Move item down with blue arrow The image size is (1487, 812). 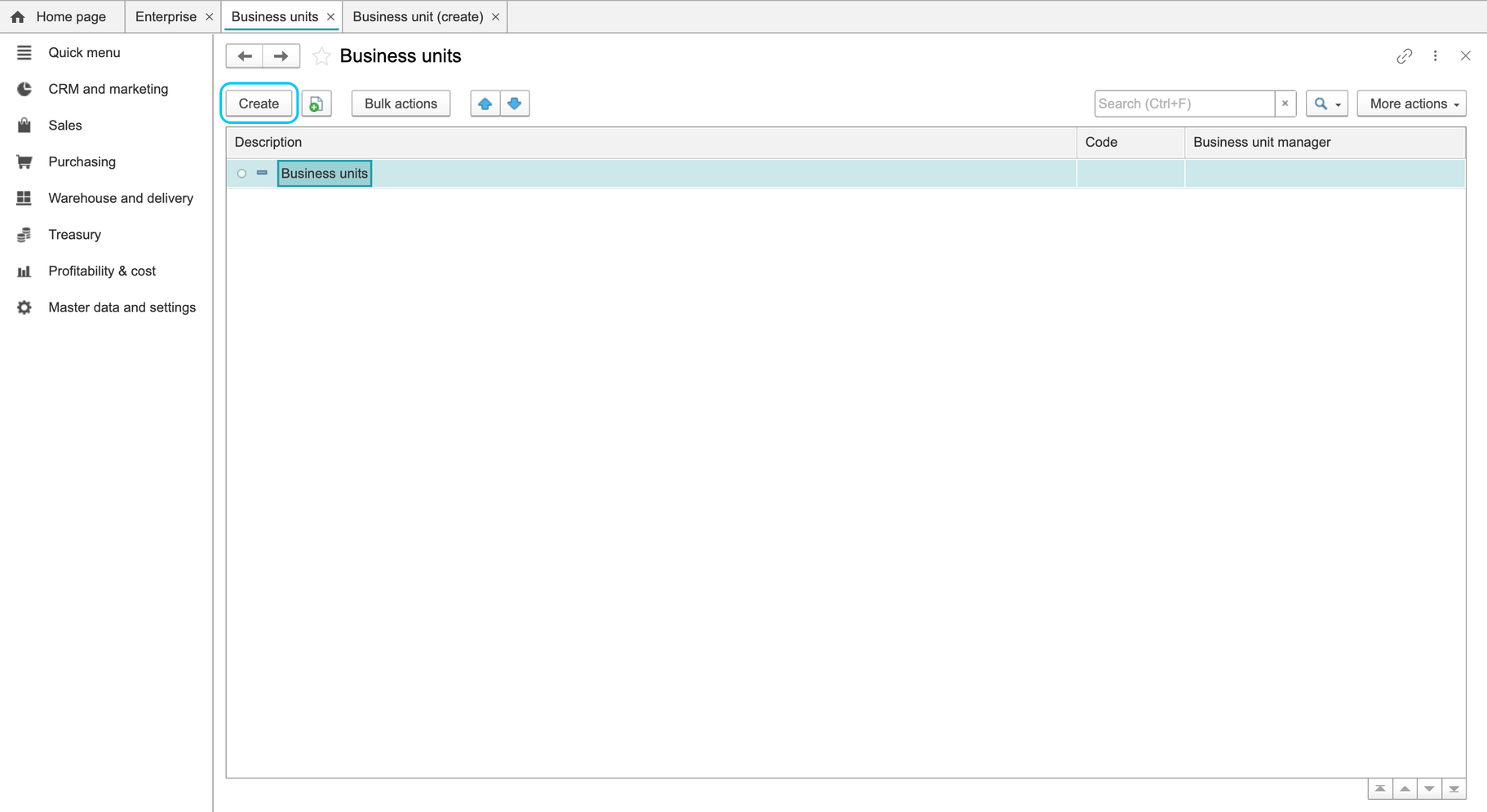(515, 104)
